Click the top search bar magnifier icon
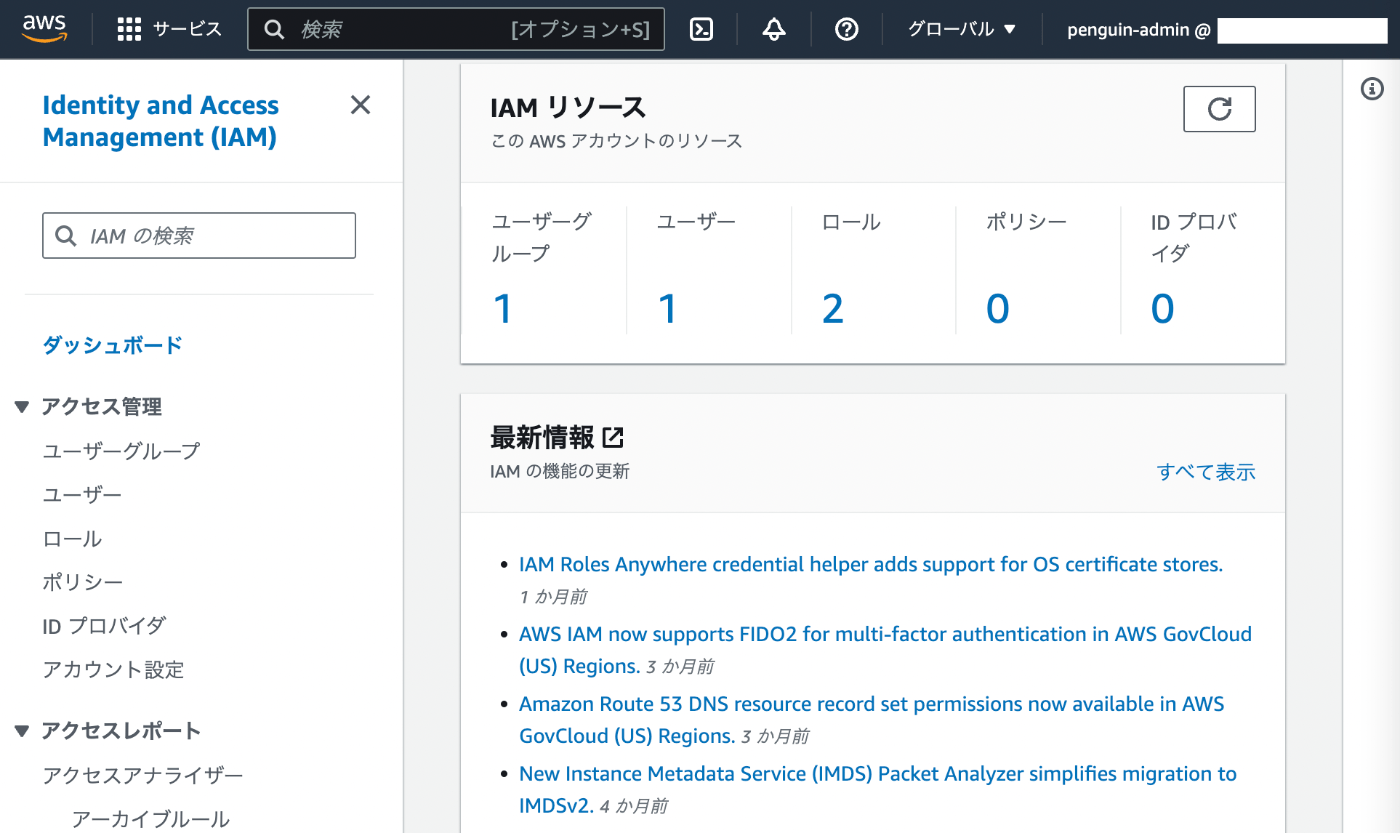This screenshot has width=1400, height=833. click(274, 30)
